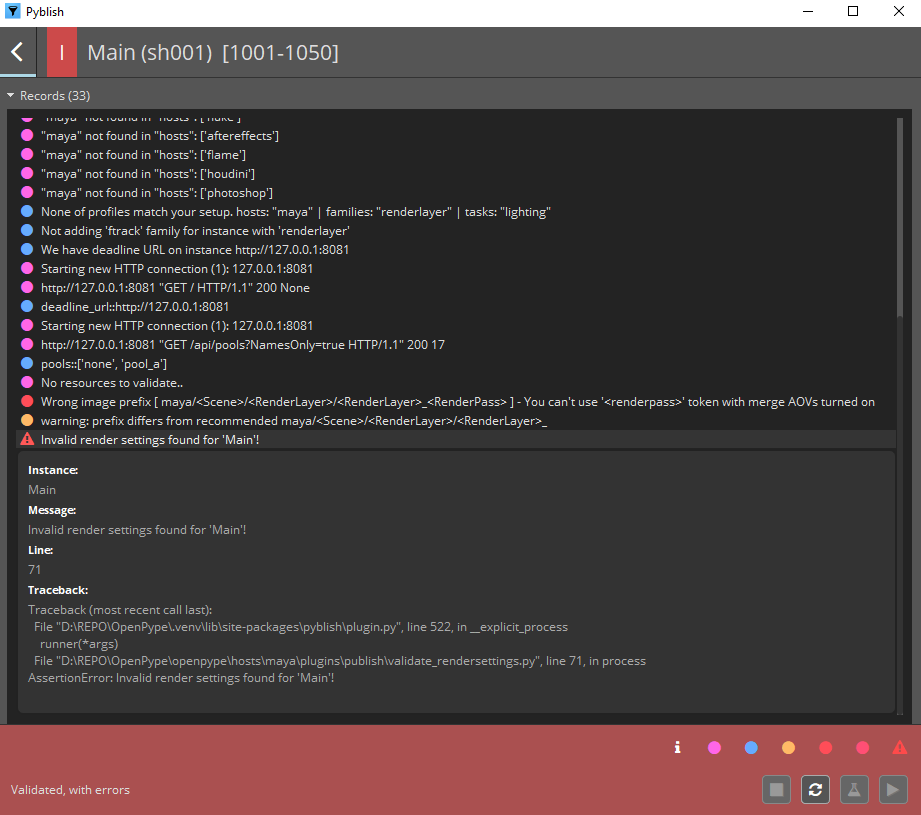Screen dimensions: 921x815
Task: Select record "pools::['none', 'pool_a']"
Action: [x=456, y=363]
